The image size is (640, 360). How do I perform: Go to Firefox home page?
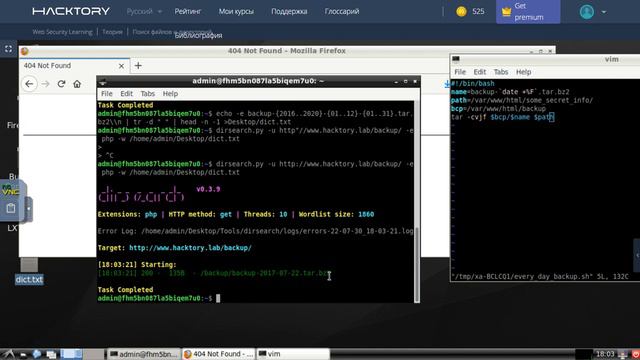point(77,84)
